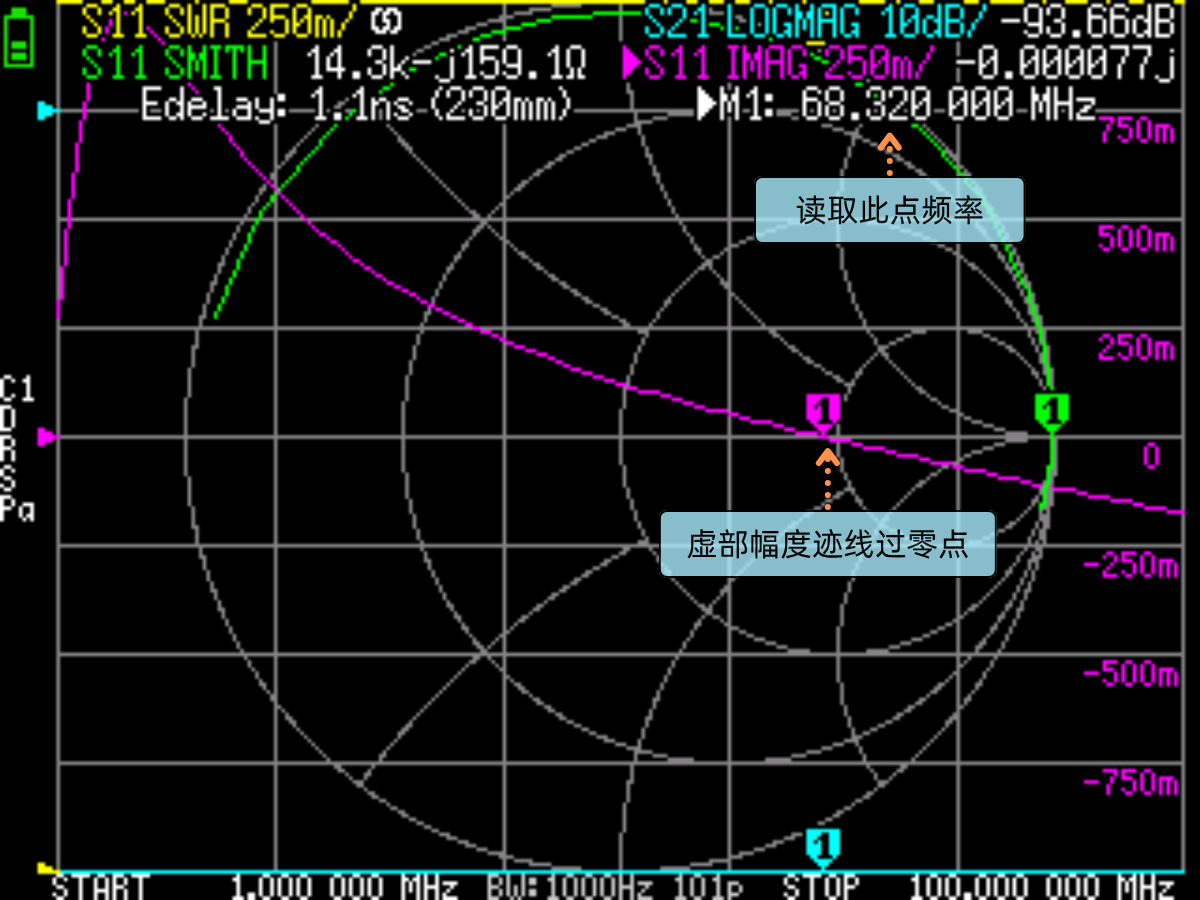Tap the 500m scale label

tap(1137, 239)
